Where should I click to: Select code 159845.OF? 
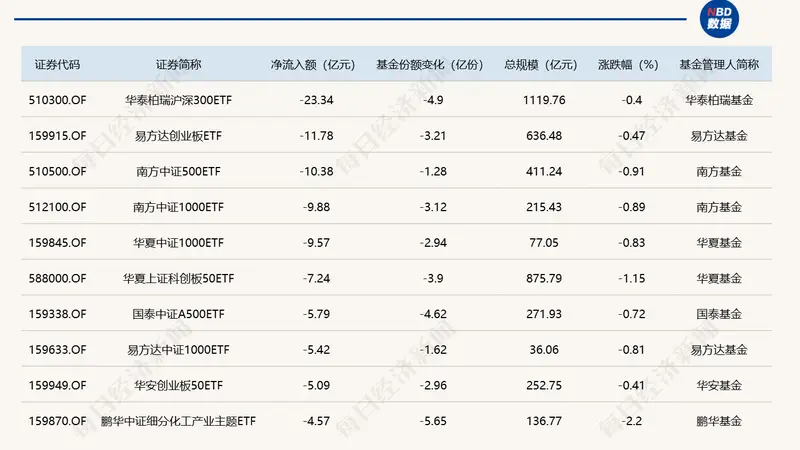57,243
